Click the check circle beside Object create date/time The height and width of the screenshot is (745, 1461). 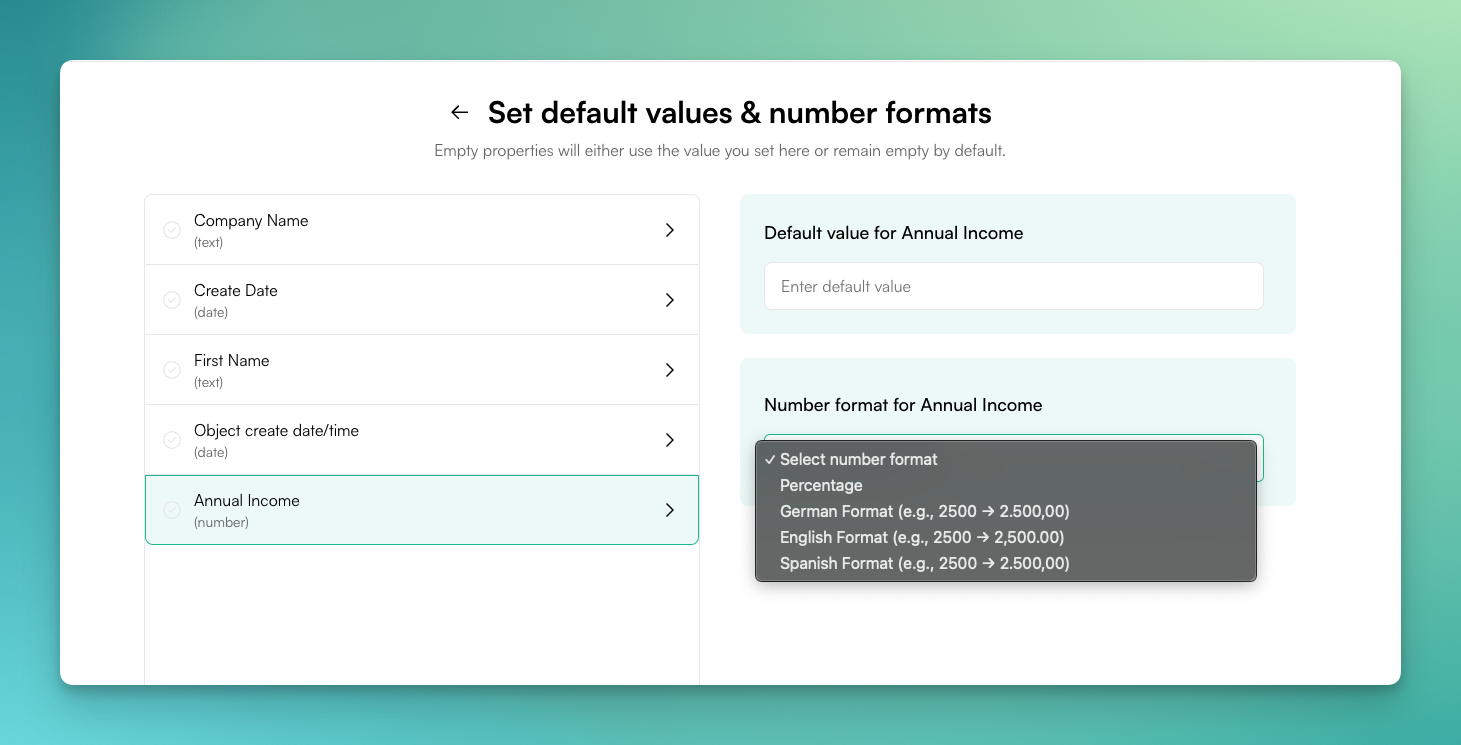[x=172, y=440]
